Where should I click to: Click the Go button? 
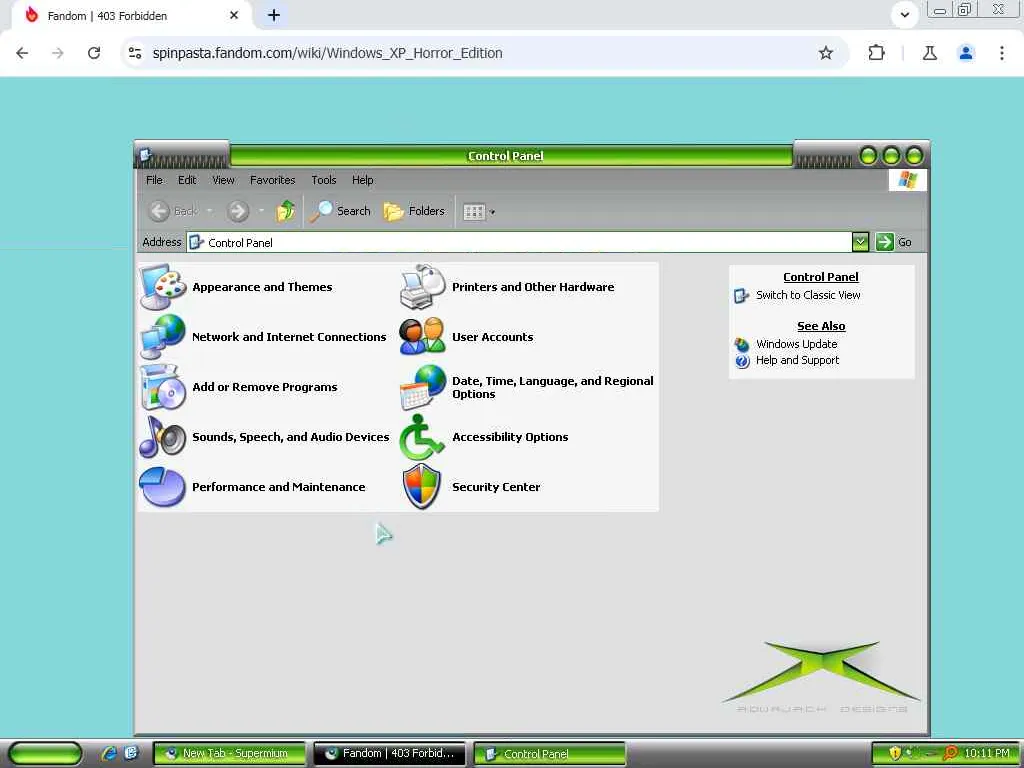click(x=894, y=242)
